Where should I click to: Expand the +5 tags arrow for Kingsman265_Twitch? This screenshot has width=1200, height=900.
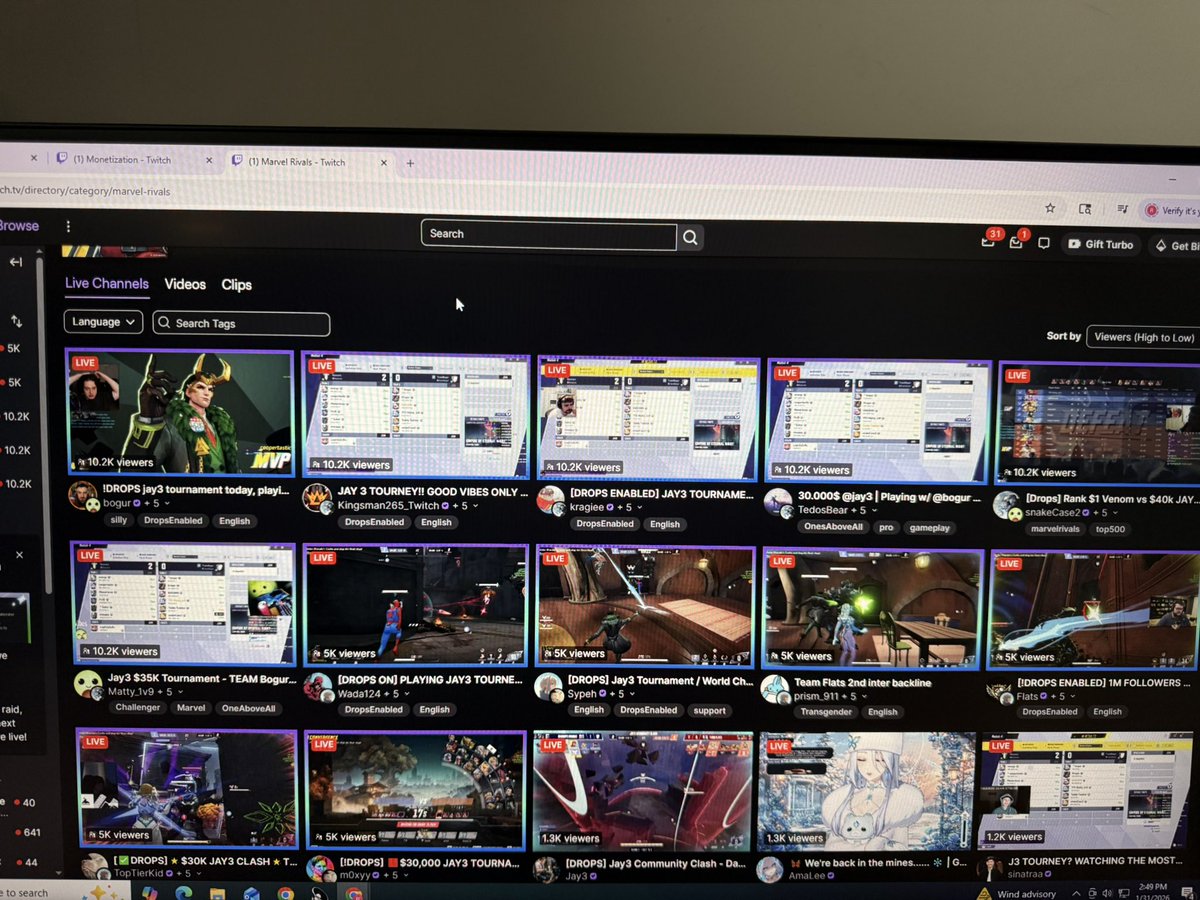[x=475, y=506]
